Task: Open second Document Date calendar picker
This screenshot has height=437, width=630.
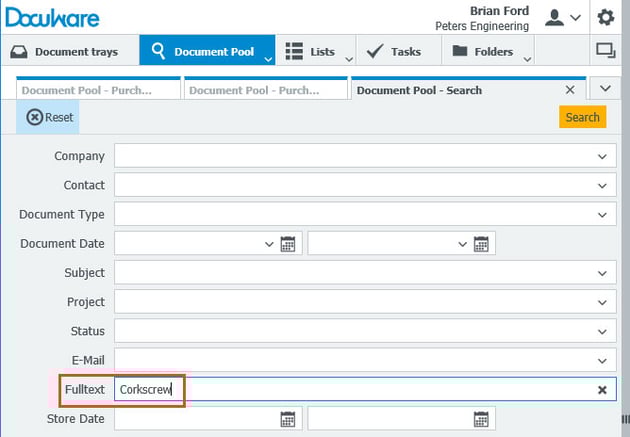Action: 482,244
